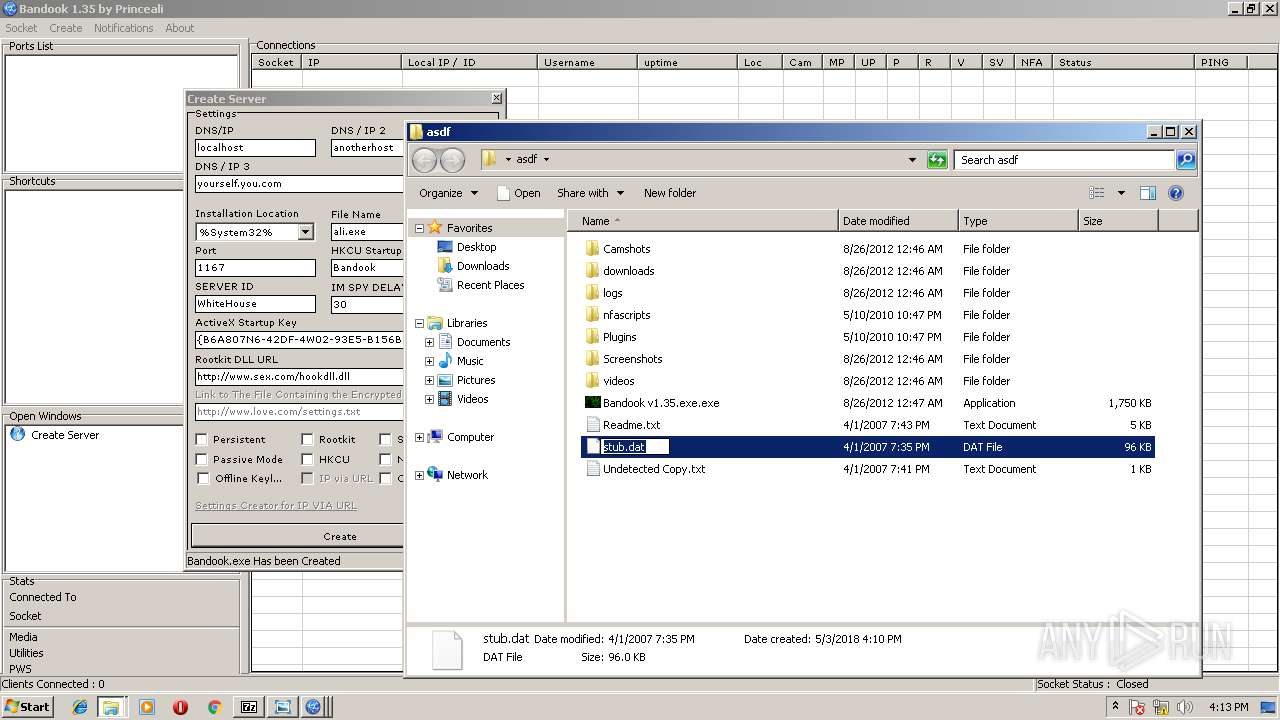Viewport: 1280px width, 720px height.
Task: Show hidden system tray icons arrow
Action: (x=1116, y=707)
